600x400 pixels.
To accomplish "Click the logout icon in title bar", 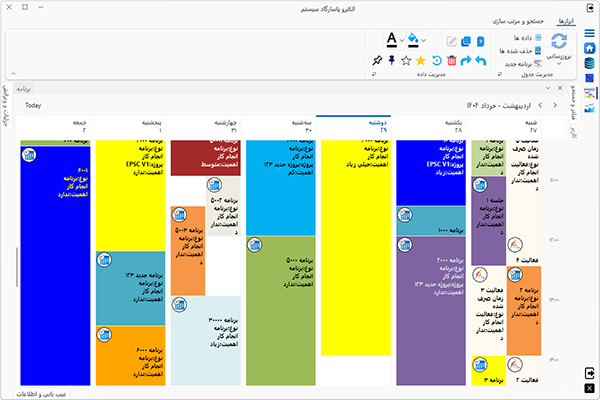I will [590, 8].
